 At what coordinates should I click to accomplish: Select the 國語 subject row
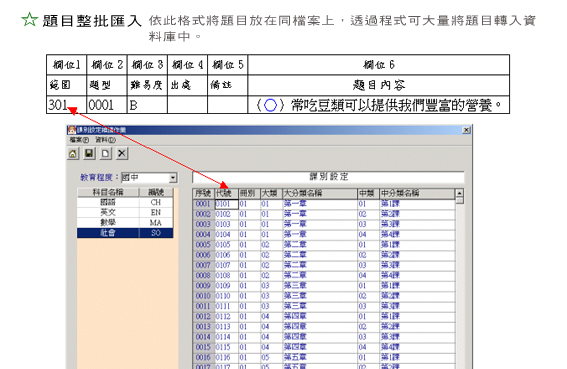tap(125, 202)
